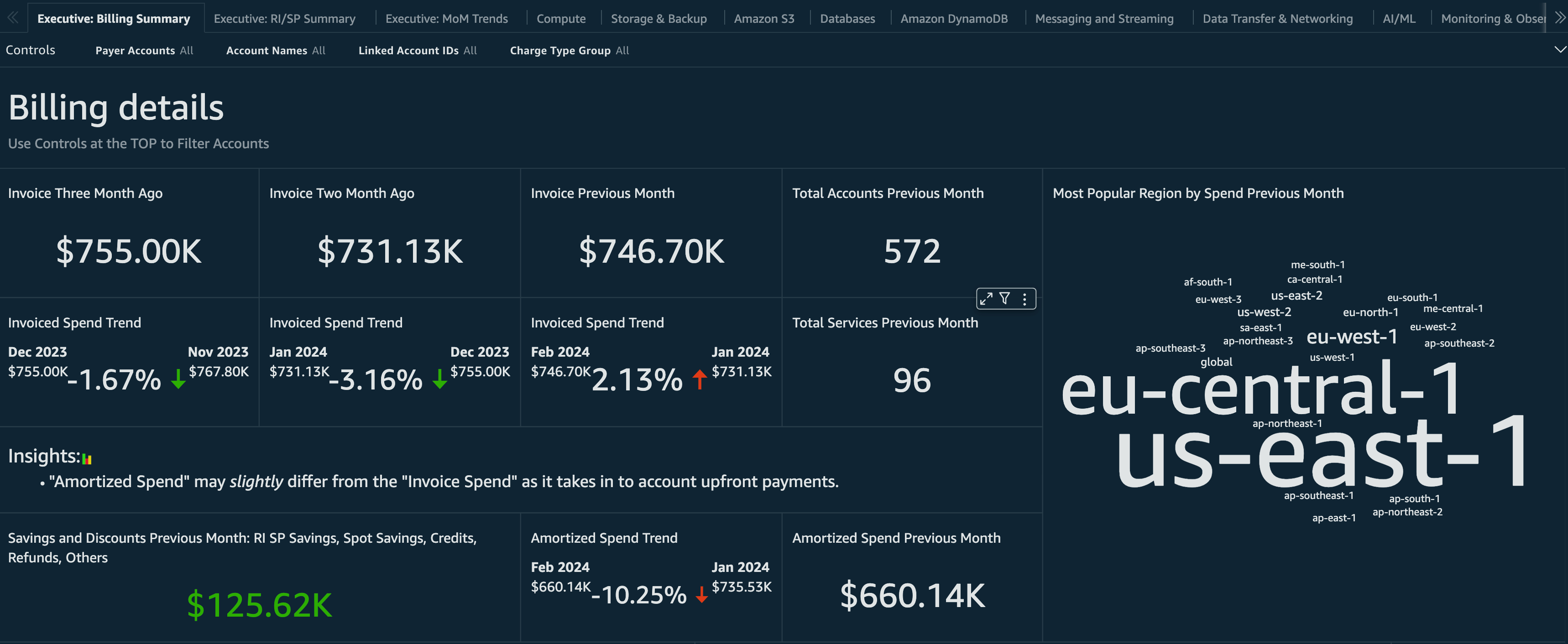Expand the Charge Type Group dropdown

point(569,51)
